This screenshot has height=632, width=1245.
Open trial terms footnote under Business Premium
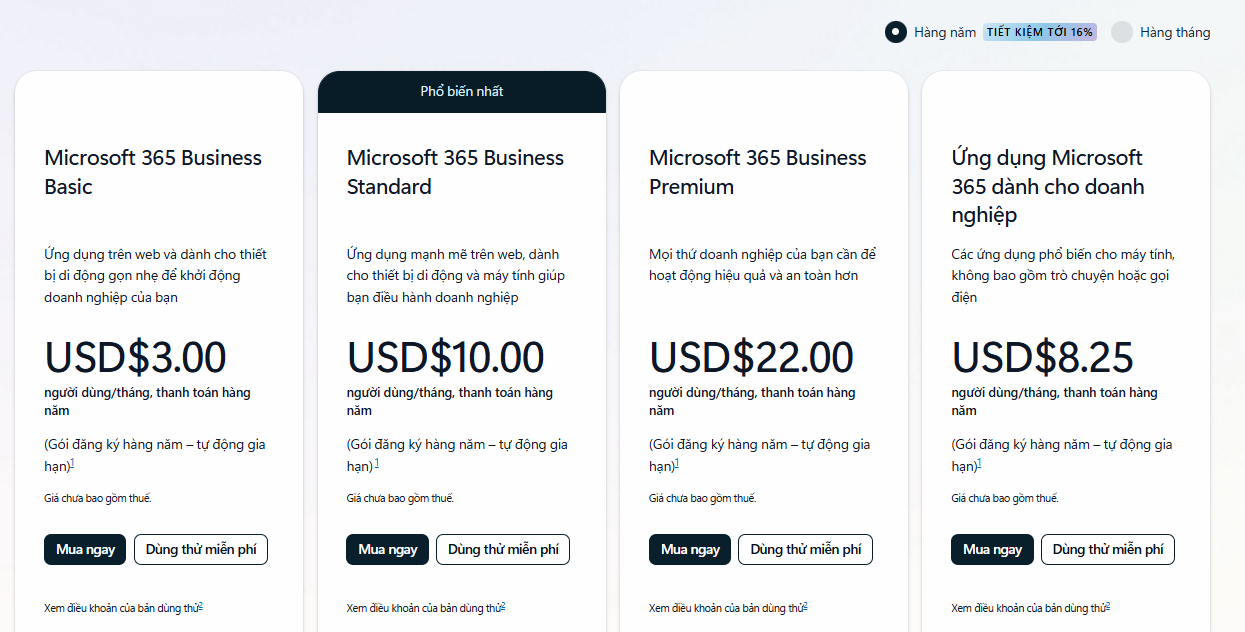coord(805,605)
